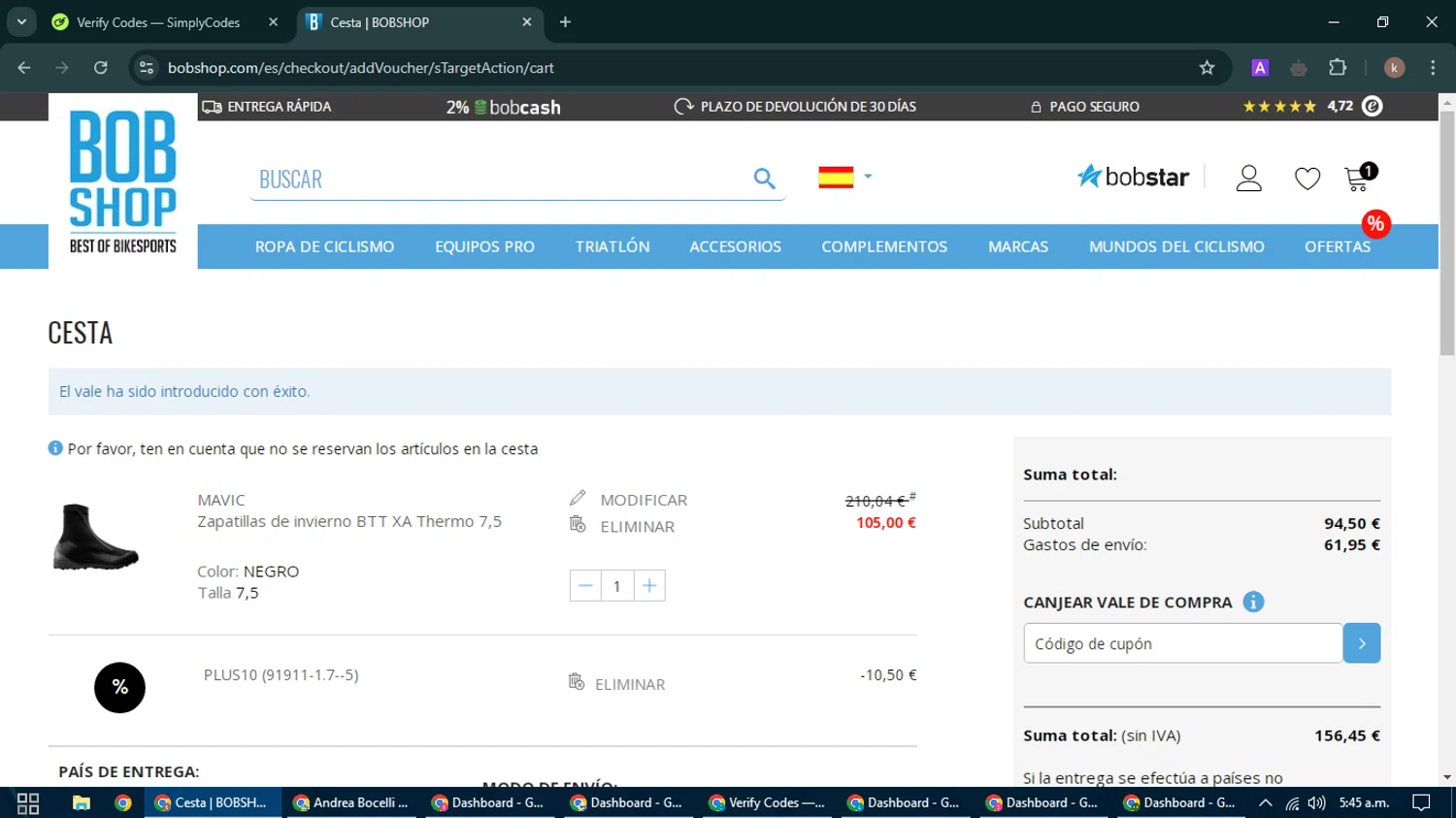Image resolution: width=1456 pixels, height=818 pixels.
Task: Go back in browser history
Action: [24, 68]
